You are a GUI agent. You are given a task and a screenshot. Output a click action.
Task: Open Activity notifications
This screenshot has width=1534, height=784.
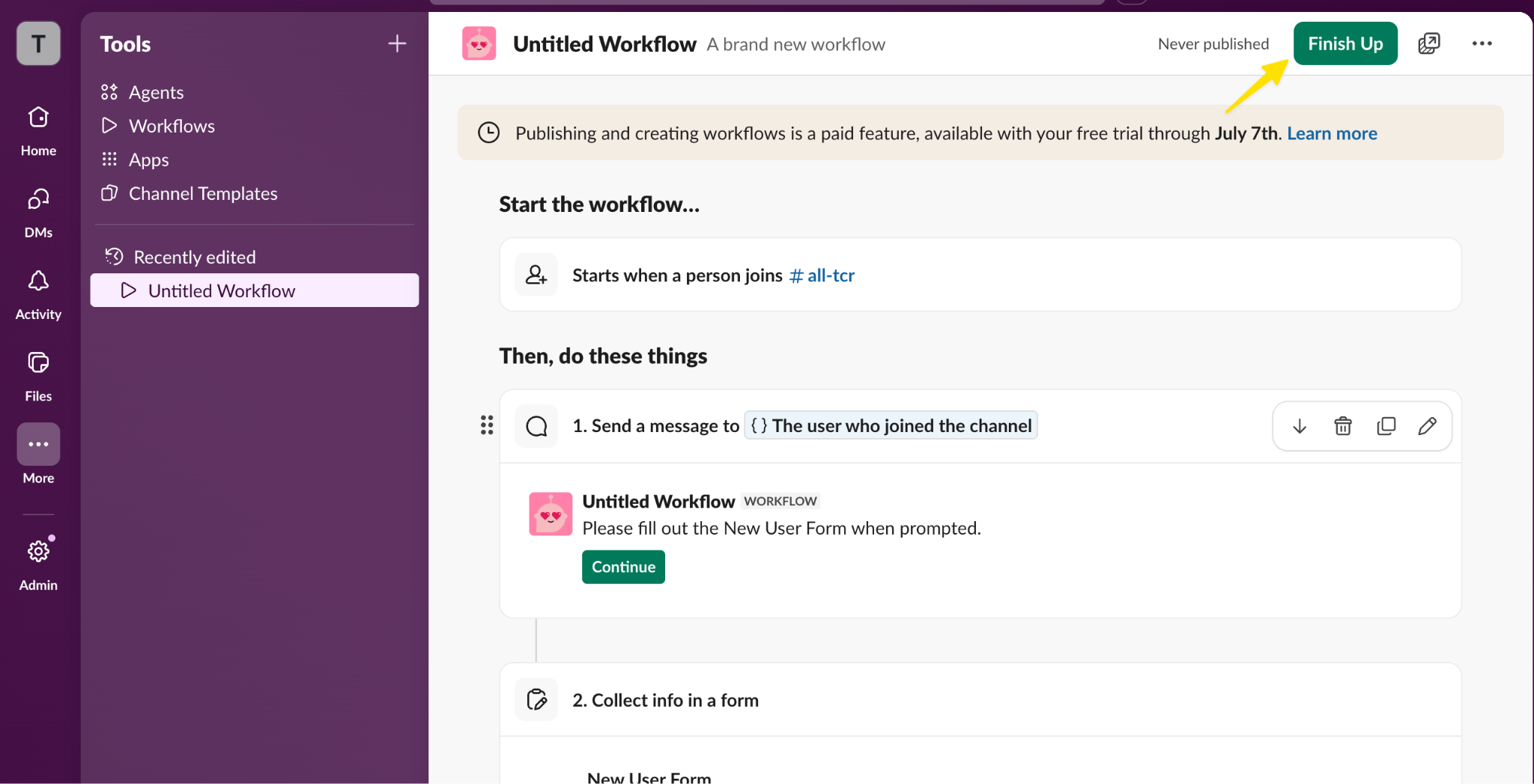tap(38, 294)
